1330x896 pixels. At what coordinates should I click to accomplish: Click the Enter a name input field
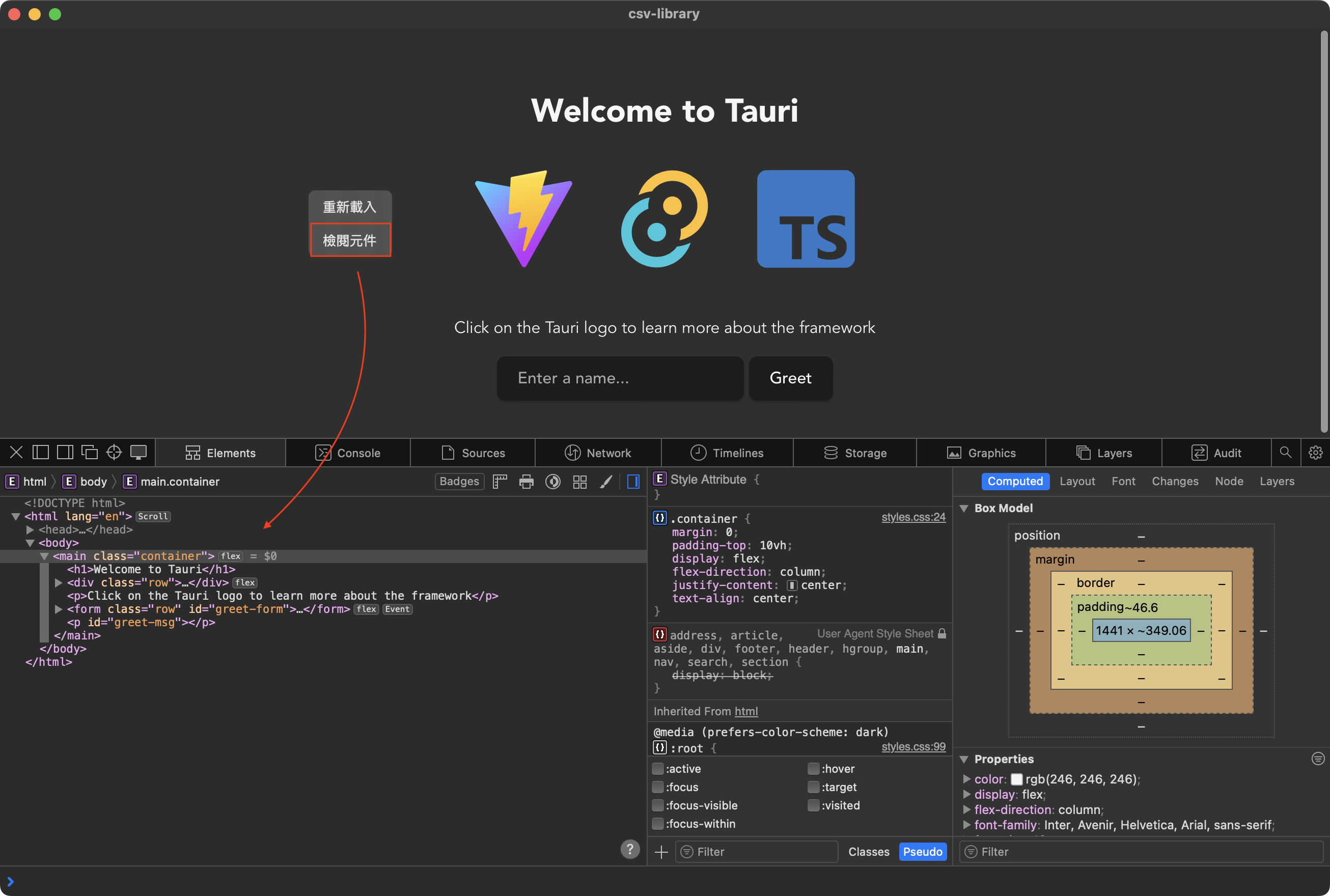[x=620, y=378]
